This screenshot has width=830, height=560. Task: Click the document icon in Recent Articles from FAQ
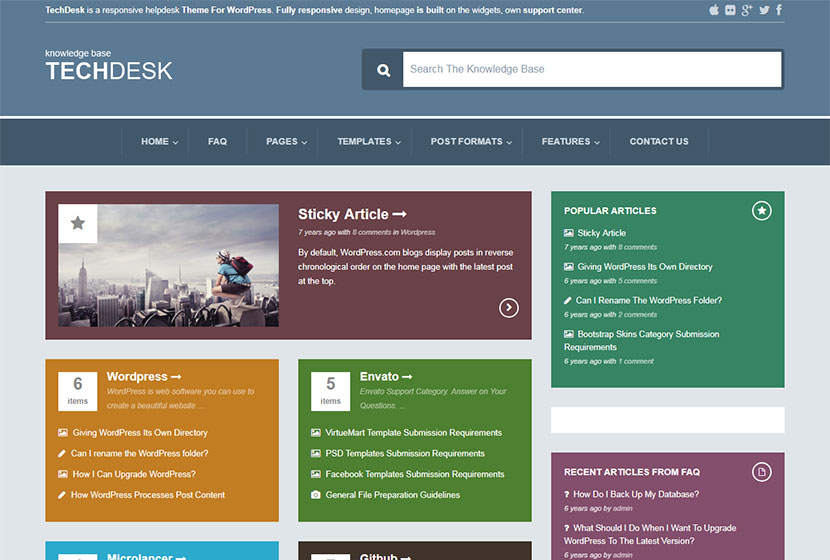point(762,472)
